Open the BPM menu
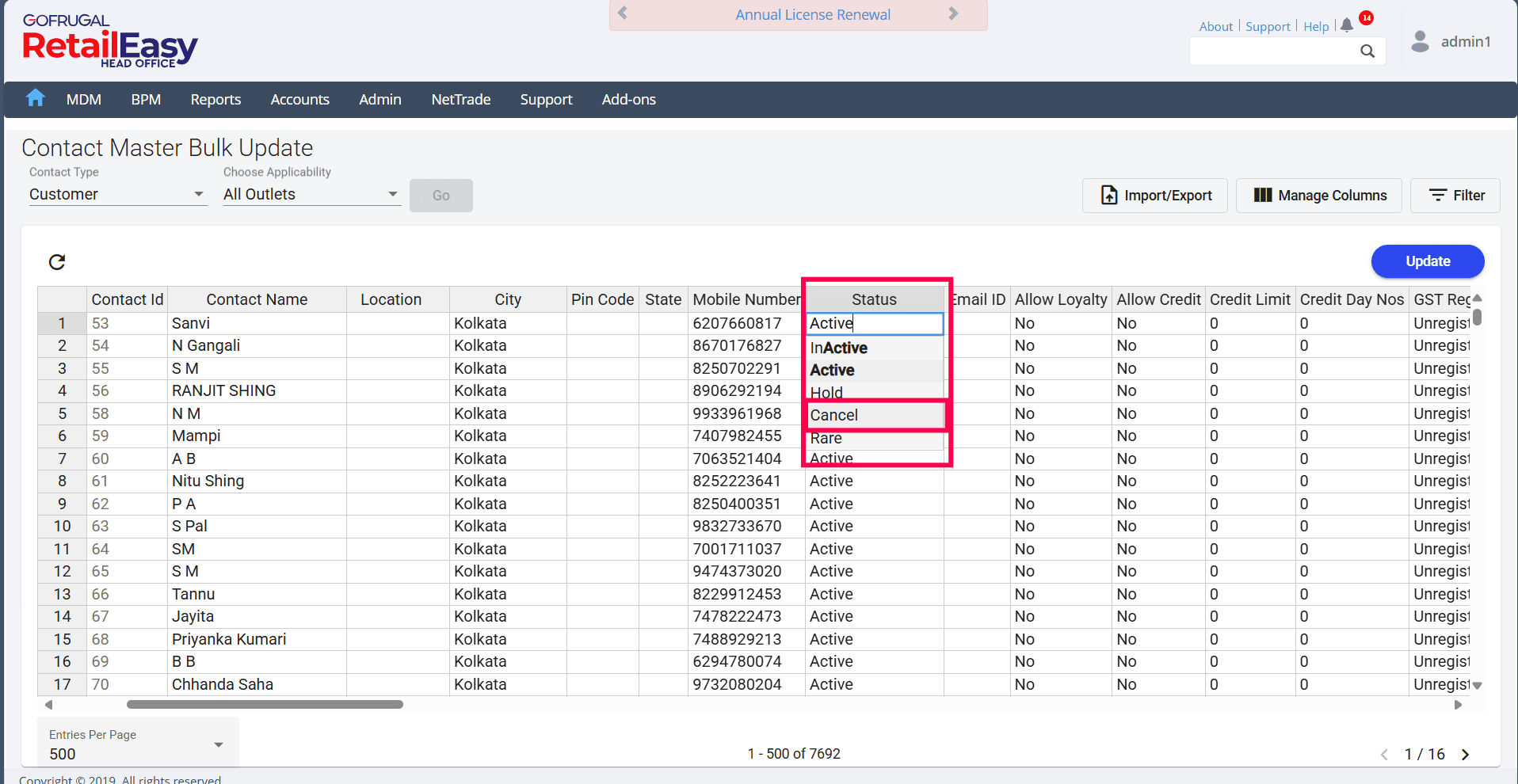The width and height of the screenshot is (1518, 784). [146, 100]
